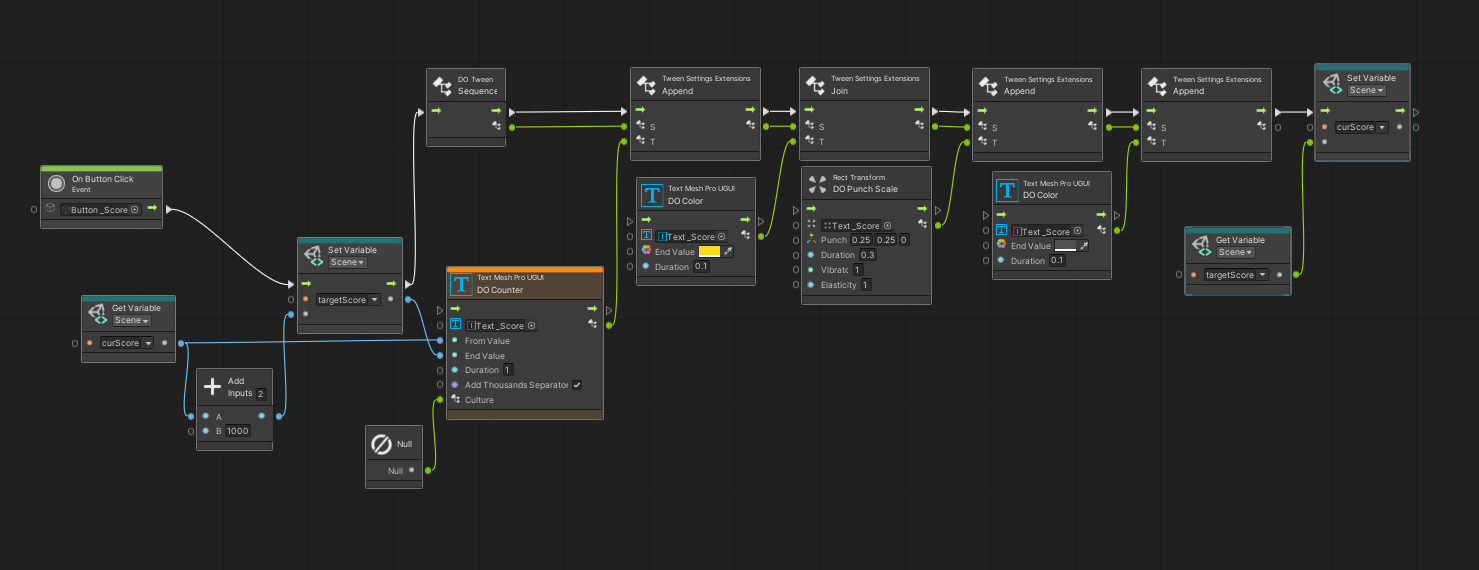The width and height of the screenshot is (1479, 570).
Task: Select the Join node icon
Action: (x=816, y=85)
